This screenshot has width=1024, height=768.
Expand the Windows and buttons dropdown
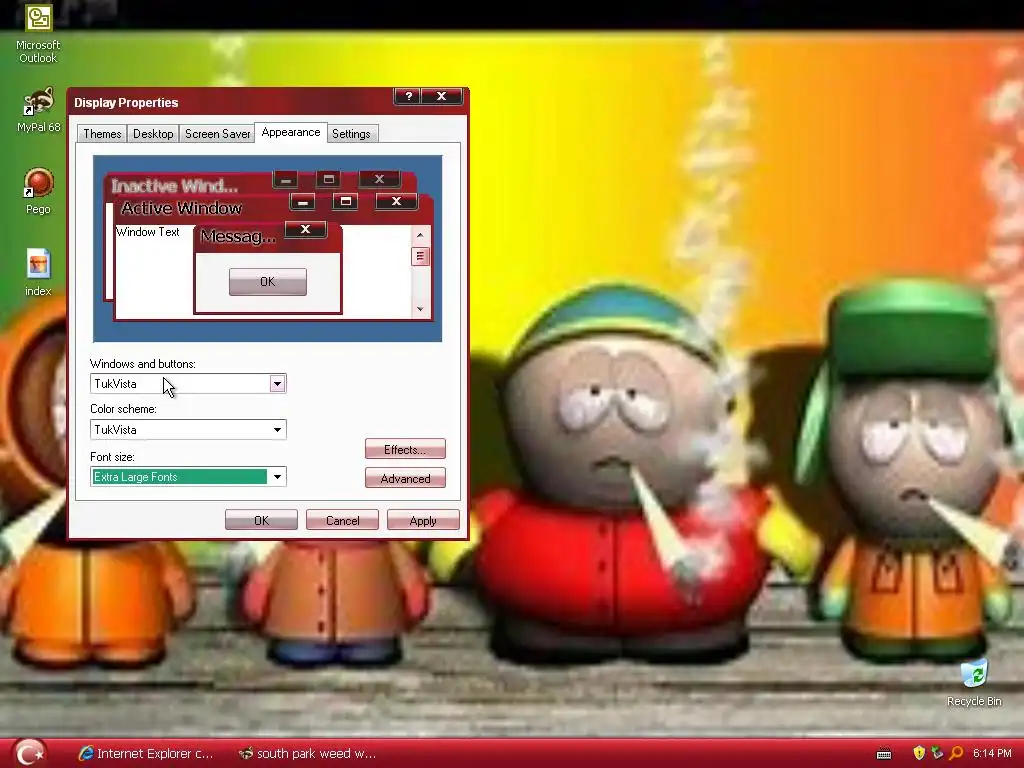pos(277,383)
